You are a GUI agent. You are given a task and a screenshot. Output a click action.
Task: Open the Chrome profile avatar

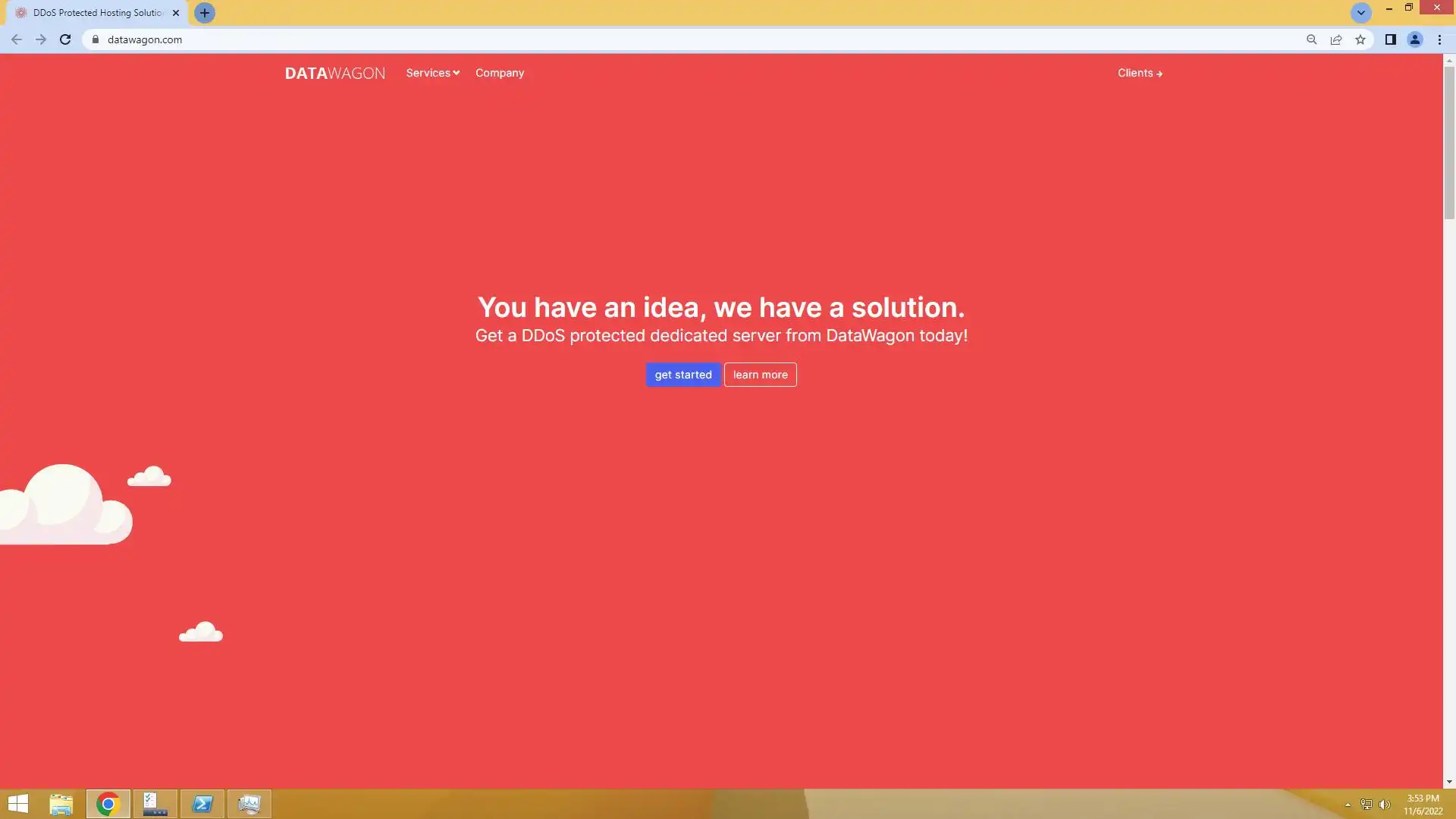1414,39
